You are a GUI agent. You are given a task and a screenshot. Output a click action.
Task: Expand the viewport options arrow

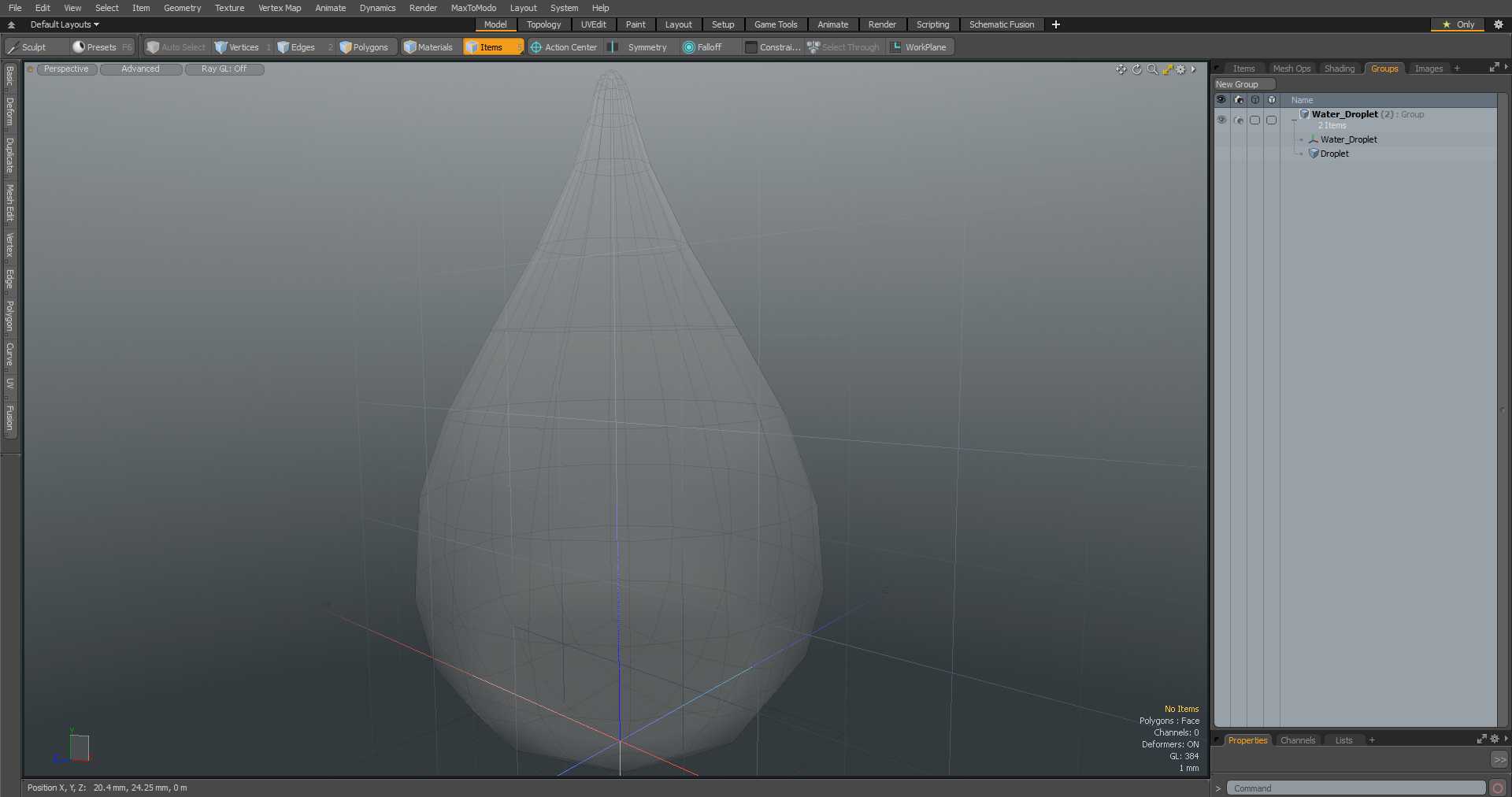(x=1193, y=69)
